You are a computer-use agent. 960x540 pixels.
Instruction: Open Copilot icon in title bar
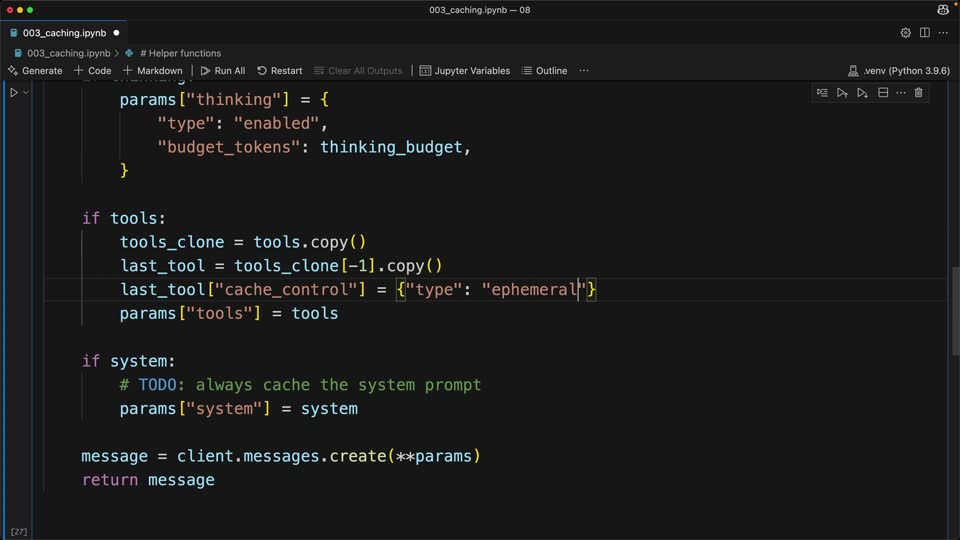(x=943, y=9)
